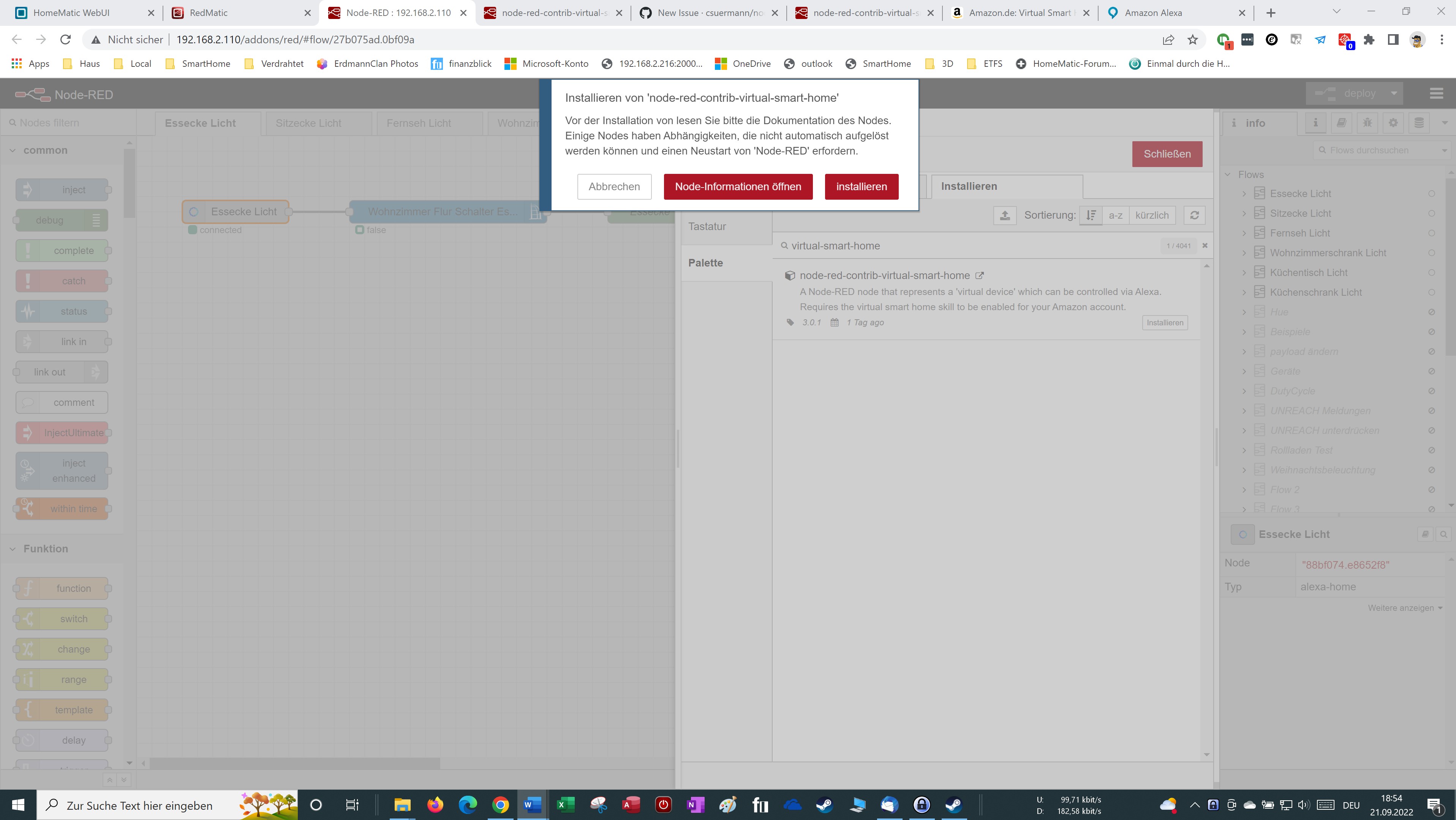Open the help sidebar (book icon)
The width and height of the screenshot is (1456, 820).
[x=1342, y=123]
